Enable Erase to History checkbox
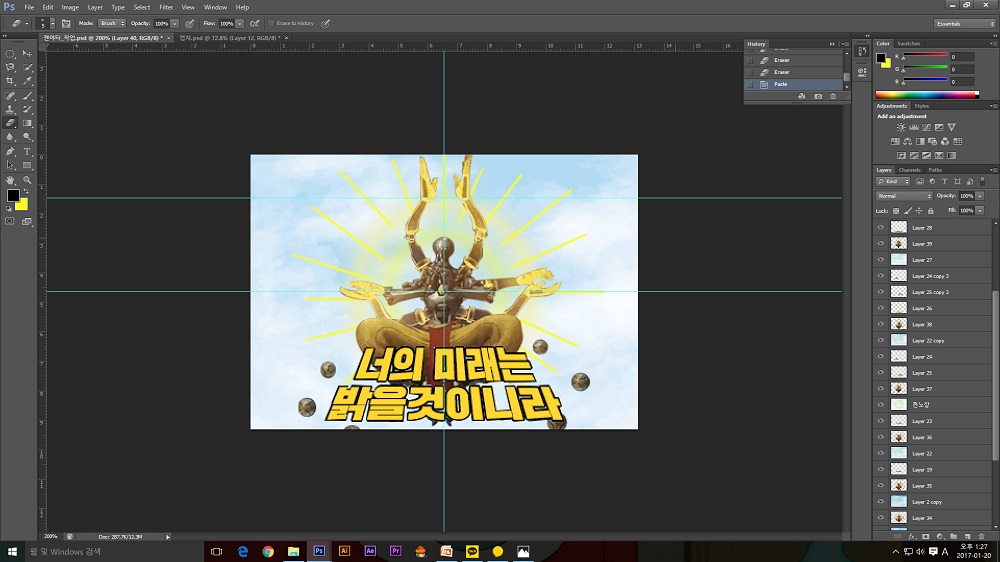Image resolution: width=1000 pixels, height=562 pixels. pyautogui.click(x=271, y=23)
